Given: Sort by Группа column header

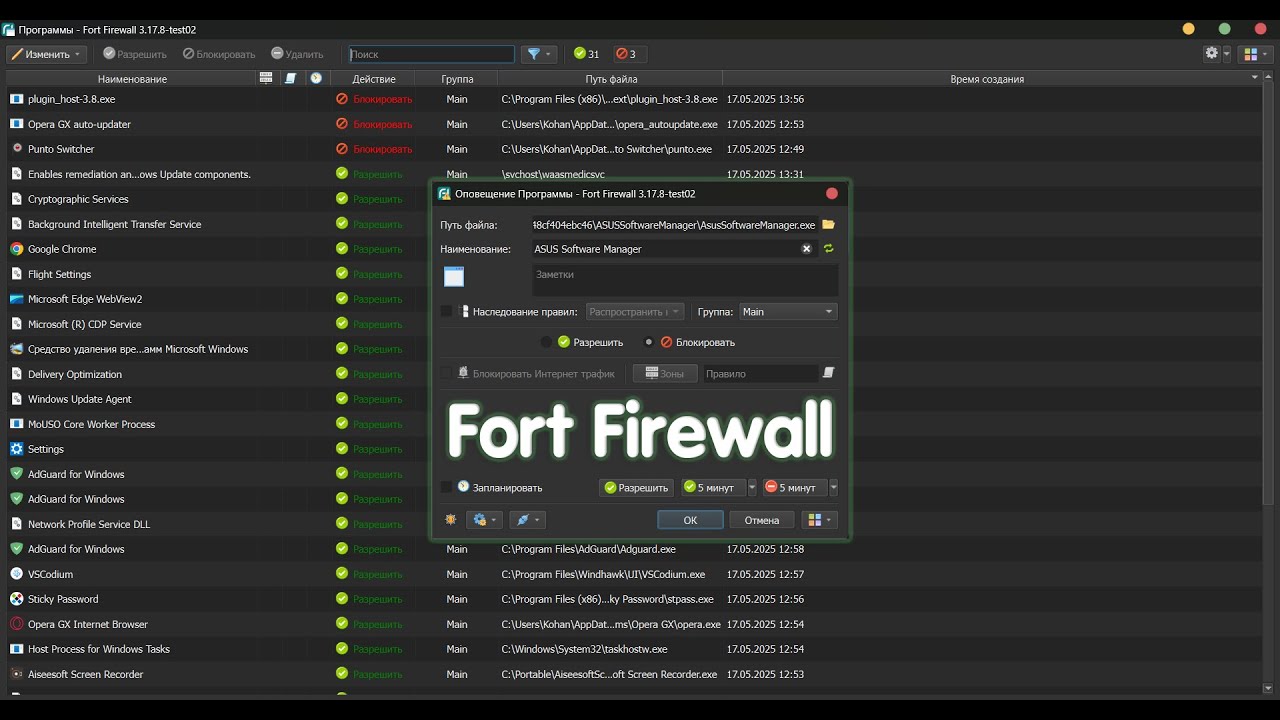Looking at the screenshot, I should (457, 78).
